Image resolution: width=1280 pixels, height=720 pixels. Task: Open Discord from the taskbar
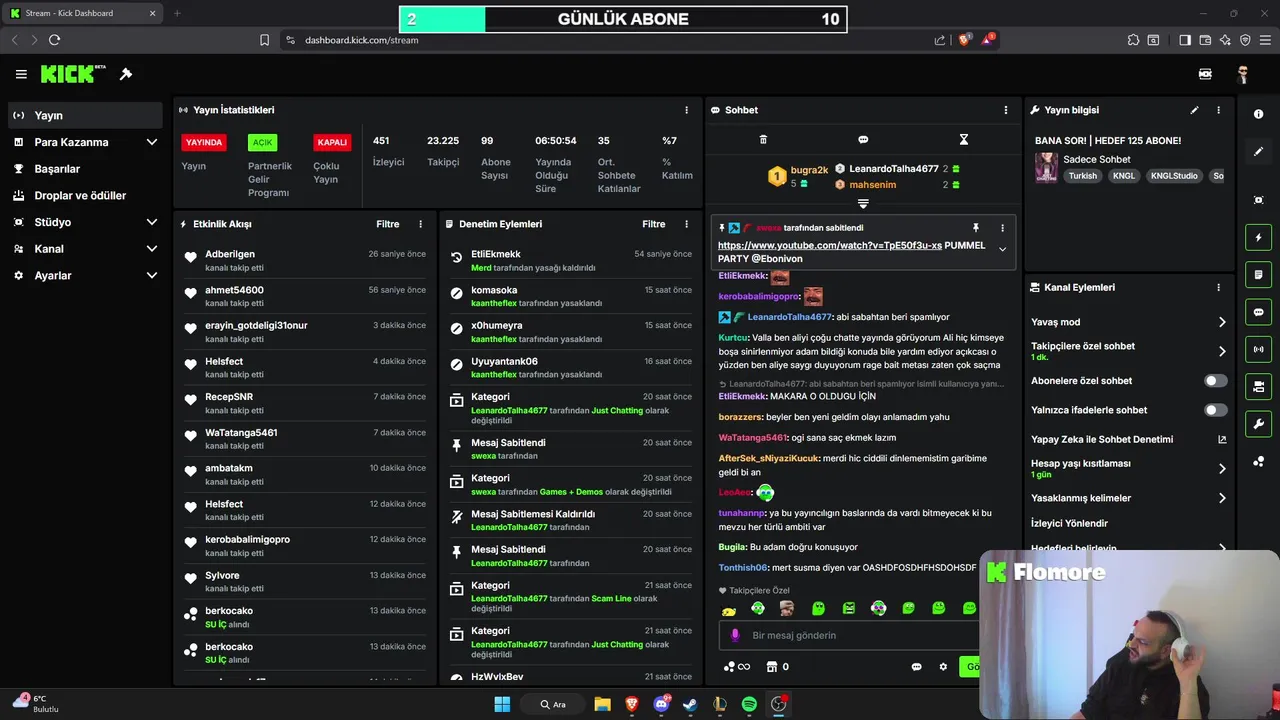(661, 704)
